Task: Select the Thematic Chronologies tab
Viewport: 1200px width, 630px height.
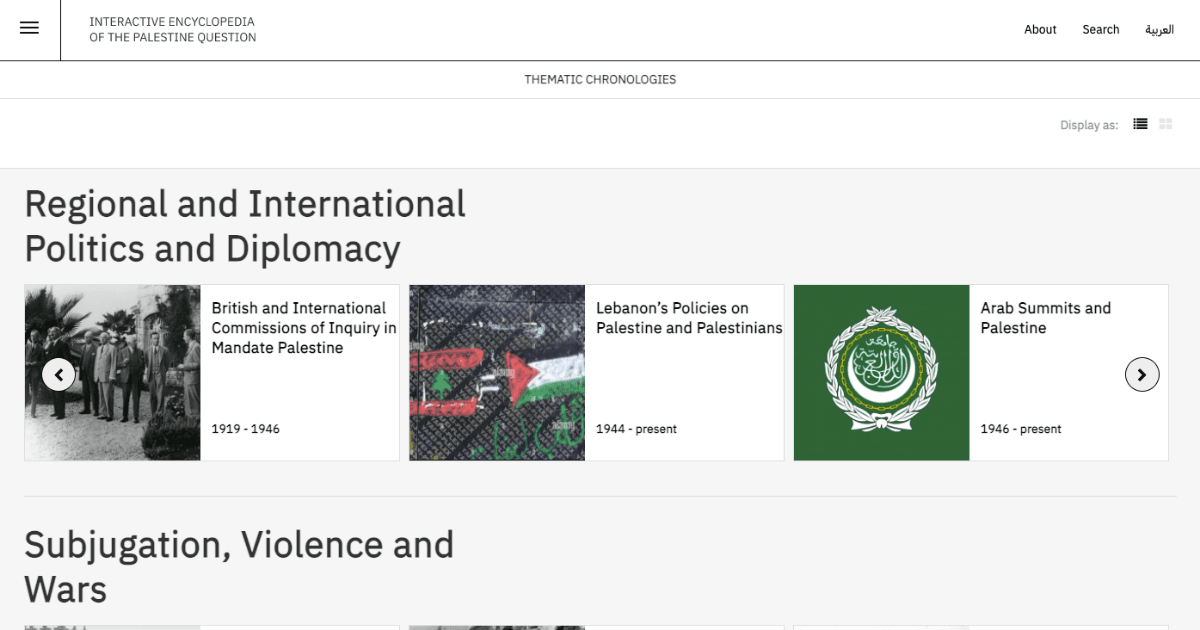Action: coord(600,80)
